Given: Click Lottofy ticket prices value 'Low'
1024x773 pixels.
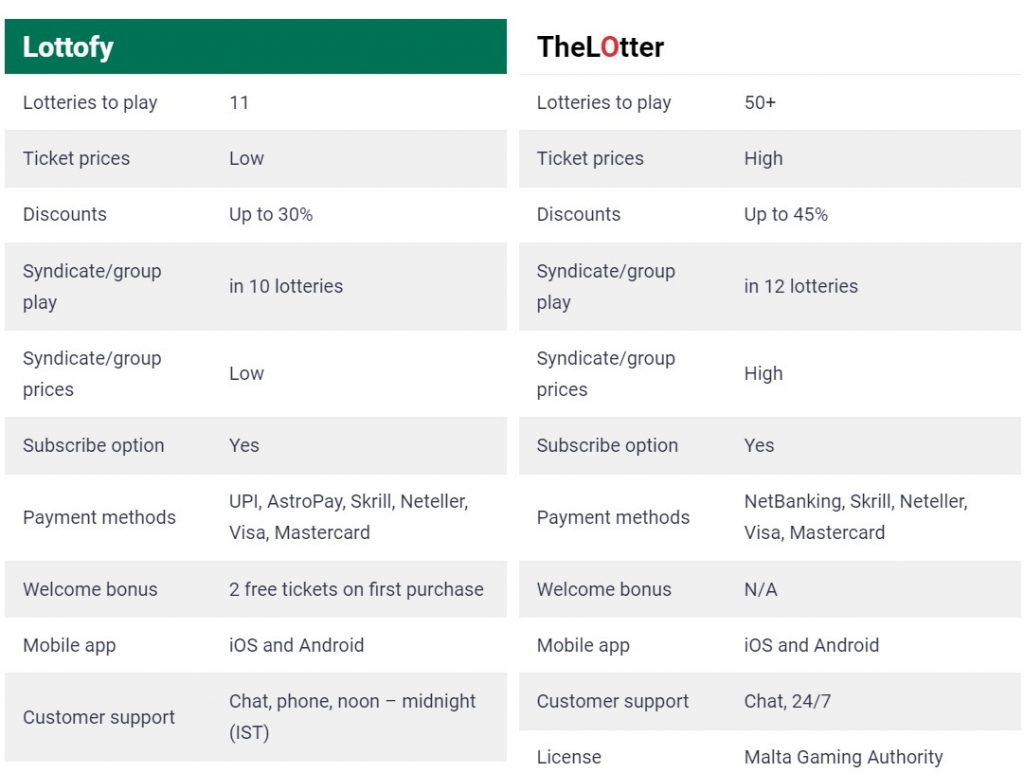Looking at the screenshot, I should point(246,159).
